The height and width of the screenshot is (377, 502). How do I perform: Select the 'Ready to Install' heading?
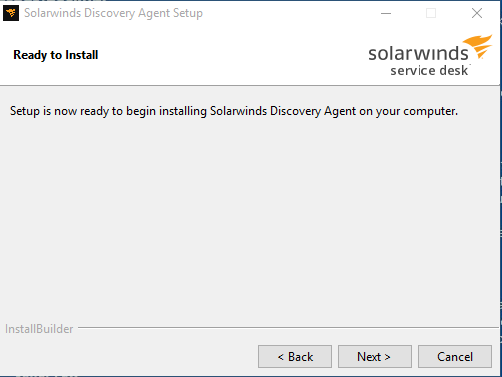(56, 55)
